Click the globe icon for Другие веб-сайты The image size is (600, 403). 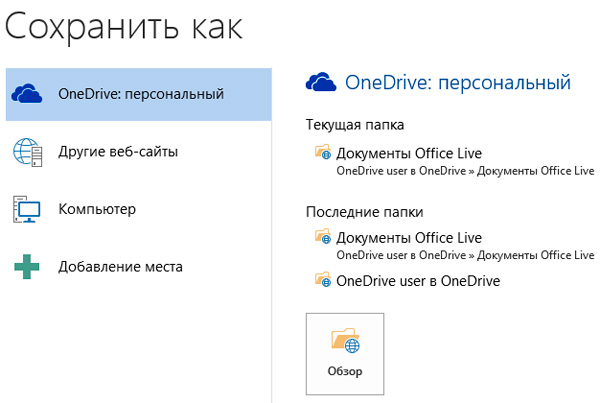coord(27,152)
